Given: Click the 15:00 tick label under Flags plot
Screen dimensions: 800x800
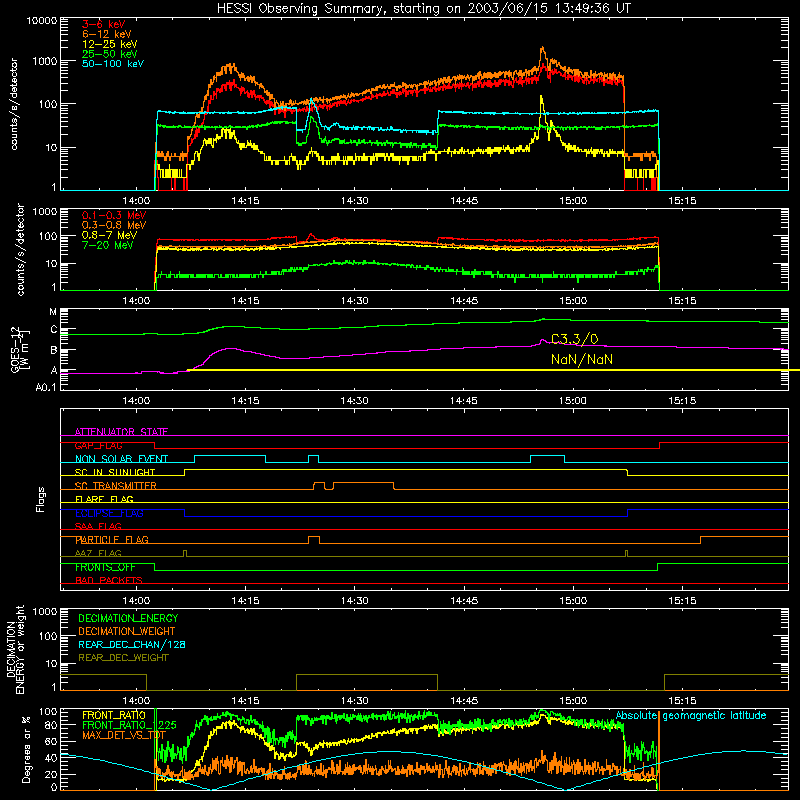Looking at the screenshot, I should click(573, 601).
